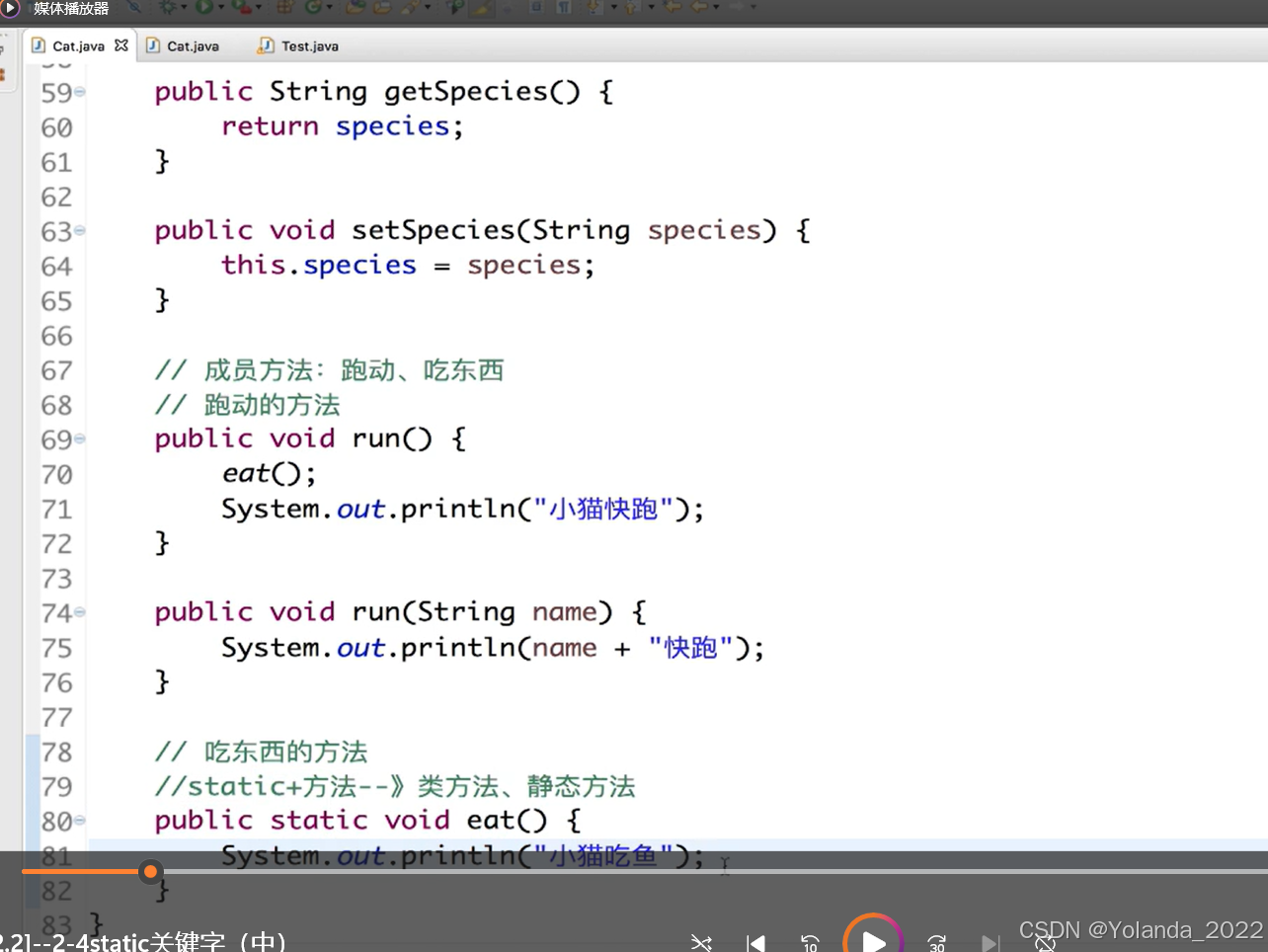Click the video progress slider handle
The width and height of the screenshot is (1268, 952).
150,871
